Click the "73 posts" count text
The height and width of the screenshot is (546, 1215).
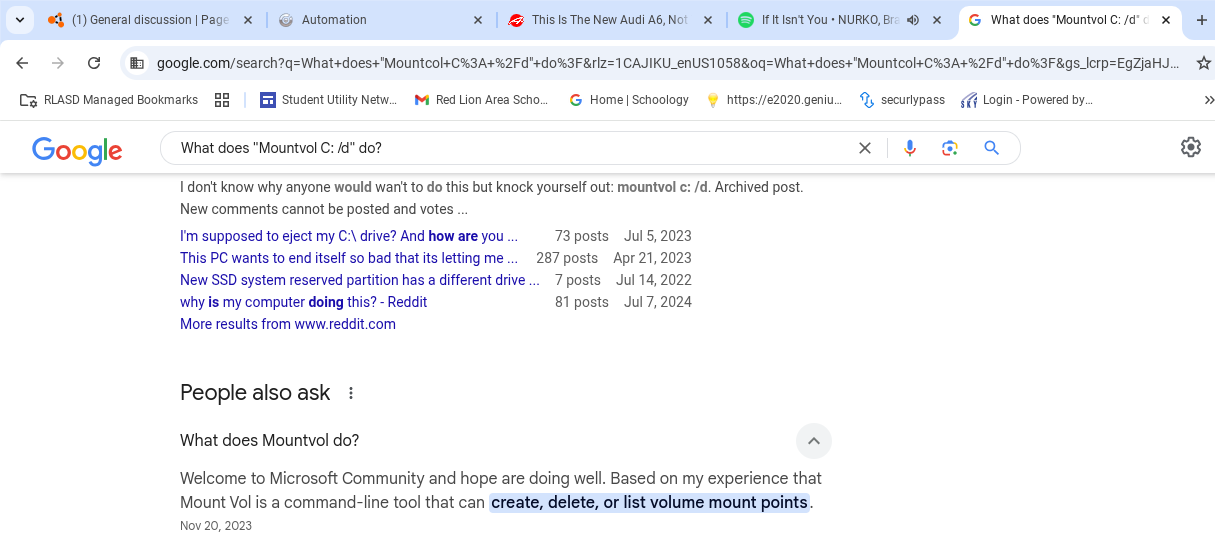(582, 236)
